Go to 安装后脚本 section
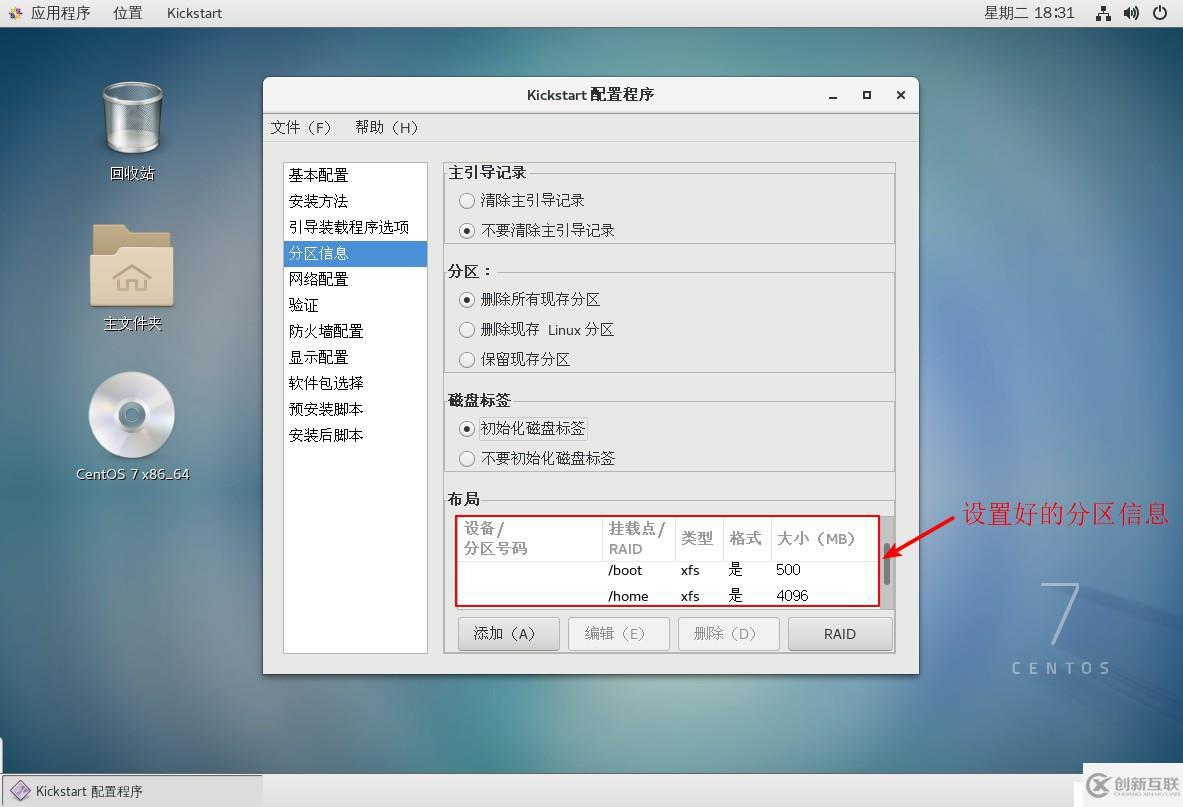The height and width of the screenshot is (807, 1183). coord(355,435)
